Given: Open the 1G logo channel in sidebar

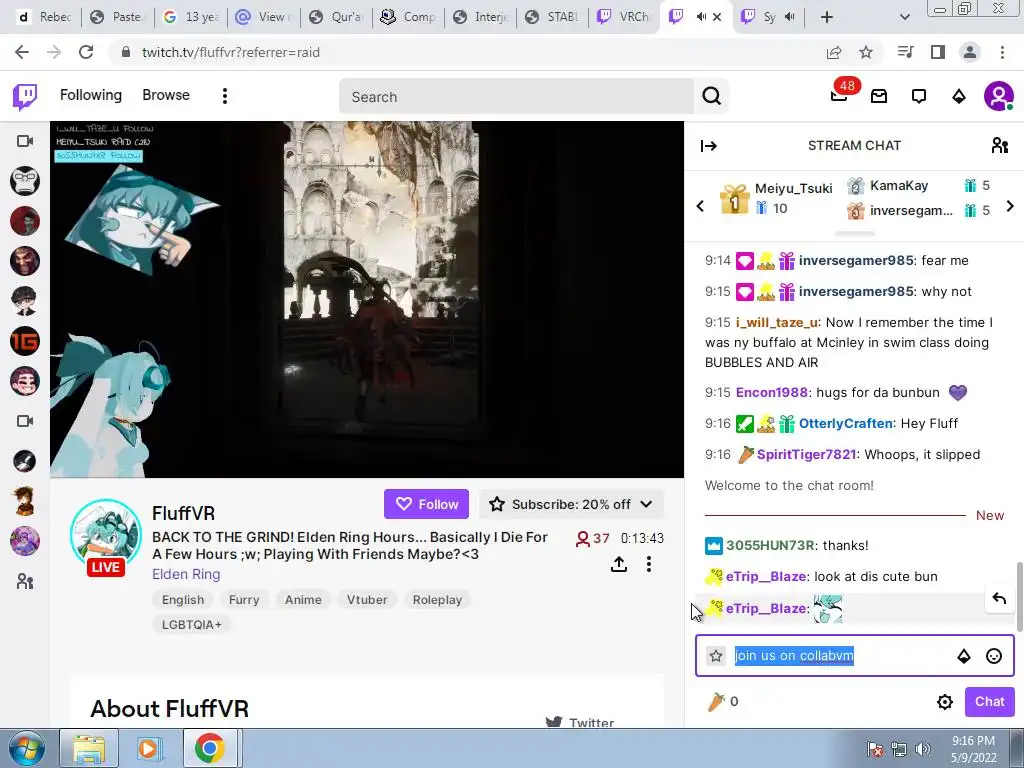Looking at the screenshot, I should point(25,341).
